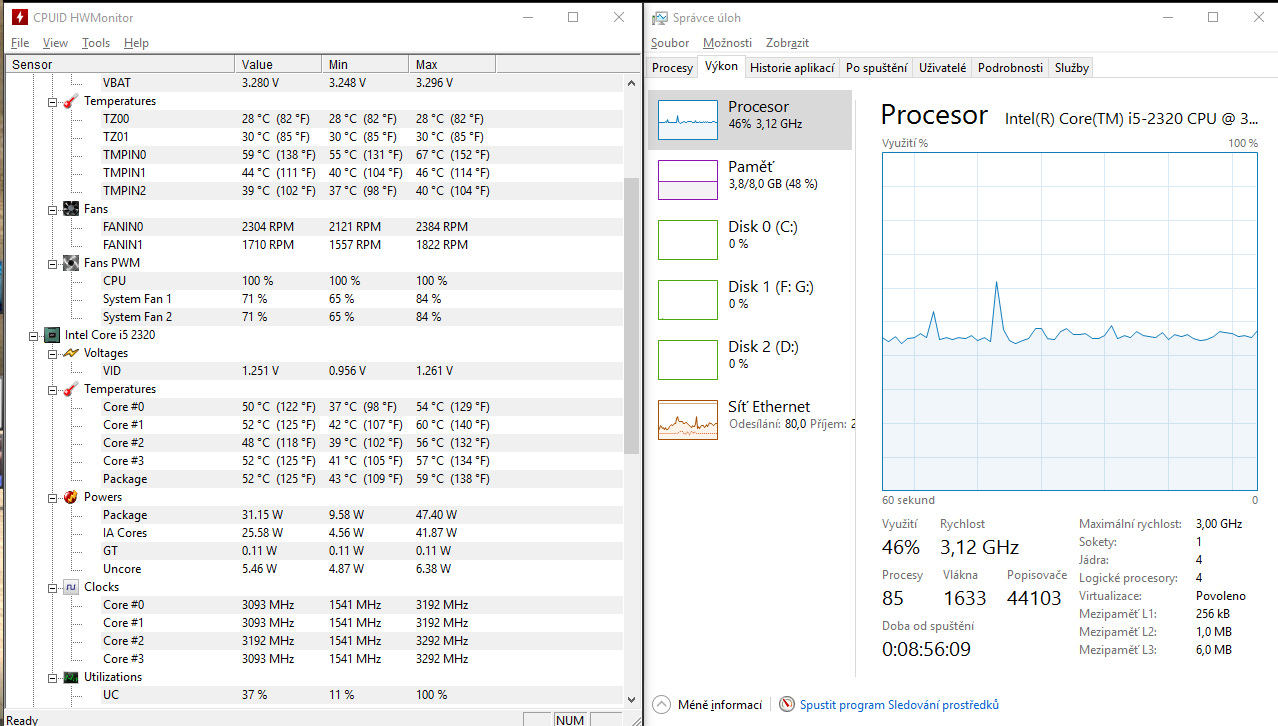The width and height of the screenshot is (1278, 726).
Task: Select the FANIN0 sensor row
Action: tap(313, 227)
